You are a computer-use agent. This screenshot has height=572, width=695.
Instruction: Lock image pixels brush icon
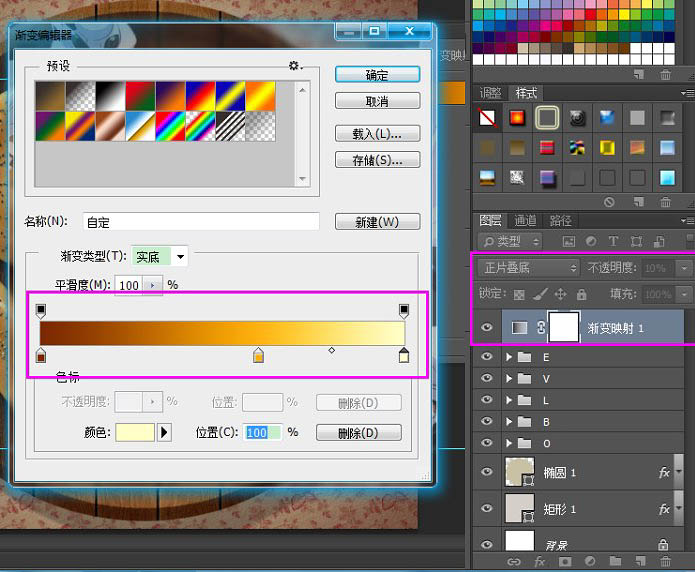540,294
